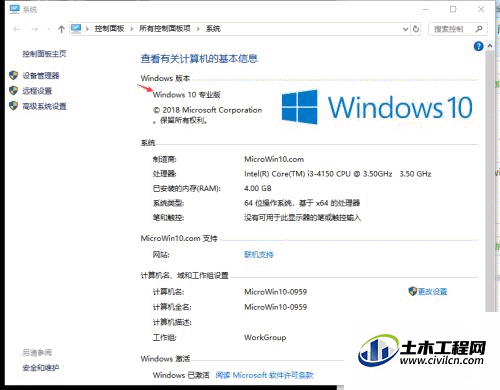The width and height of the screenshot is (500, 390).
Task: Click the scrollbar up arrow
Action: (x=490, y=46)
